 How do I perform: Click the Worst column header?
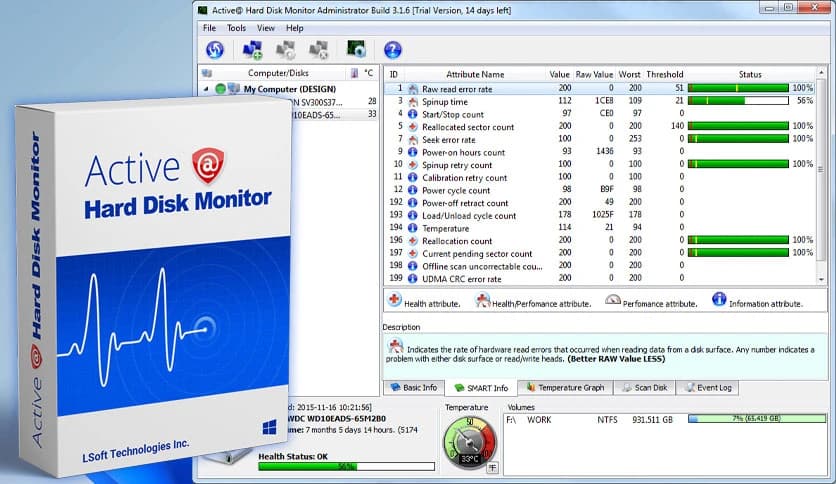(x=629, y=75)
